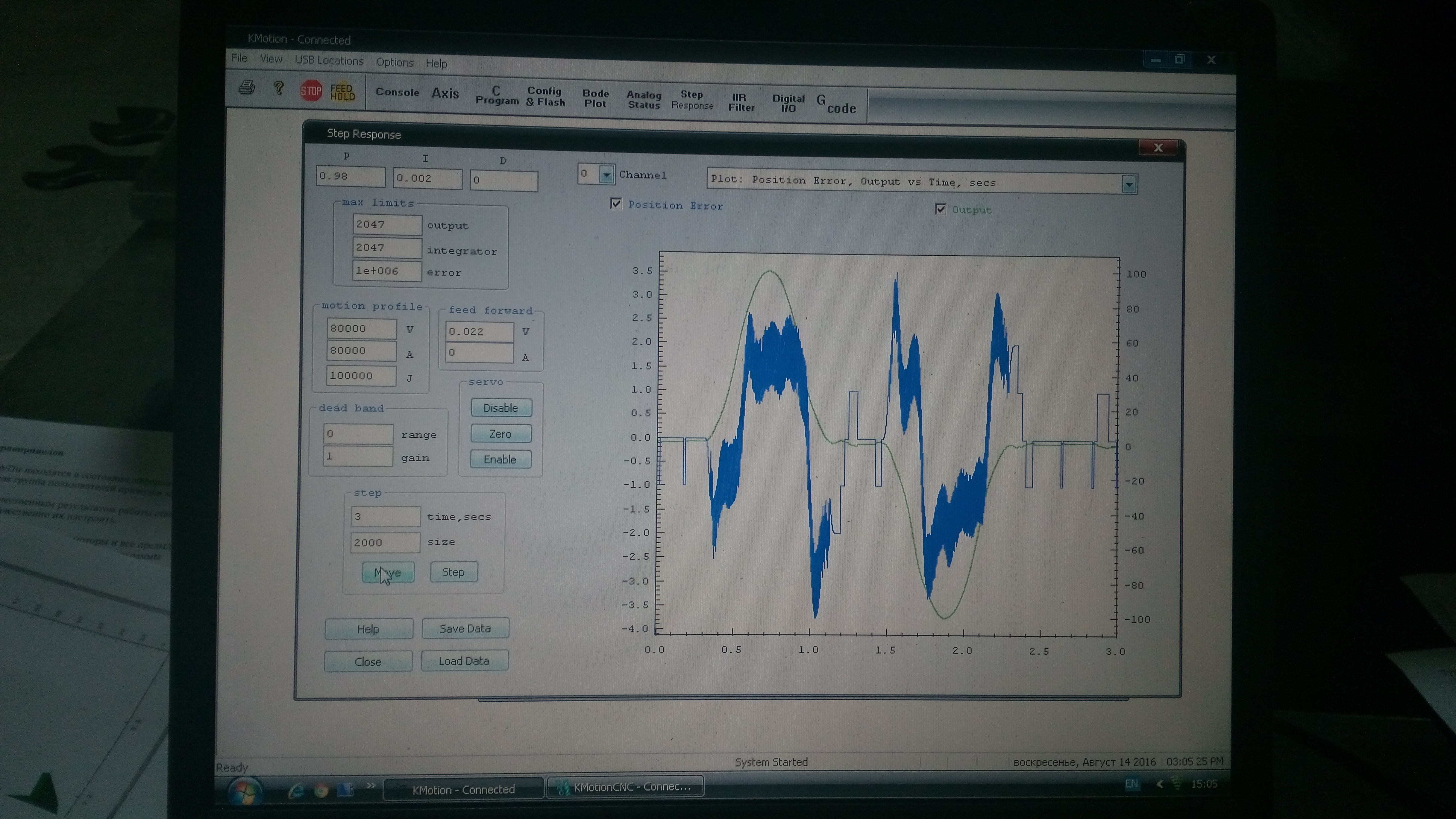
Task: Click the Feed Hold icon
Action: [342, 92]
